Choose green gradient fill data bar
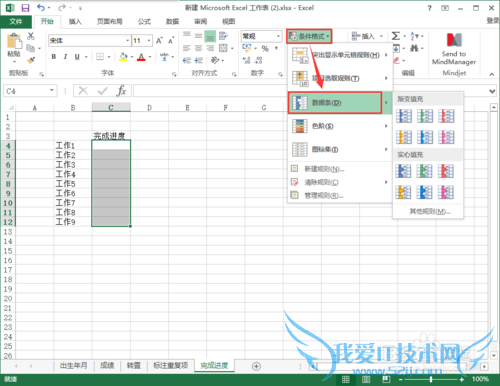This screenshot has height=386, width=500. [x=425, y=116]
